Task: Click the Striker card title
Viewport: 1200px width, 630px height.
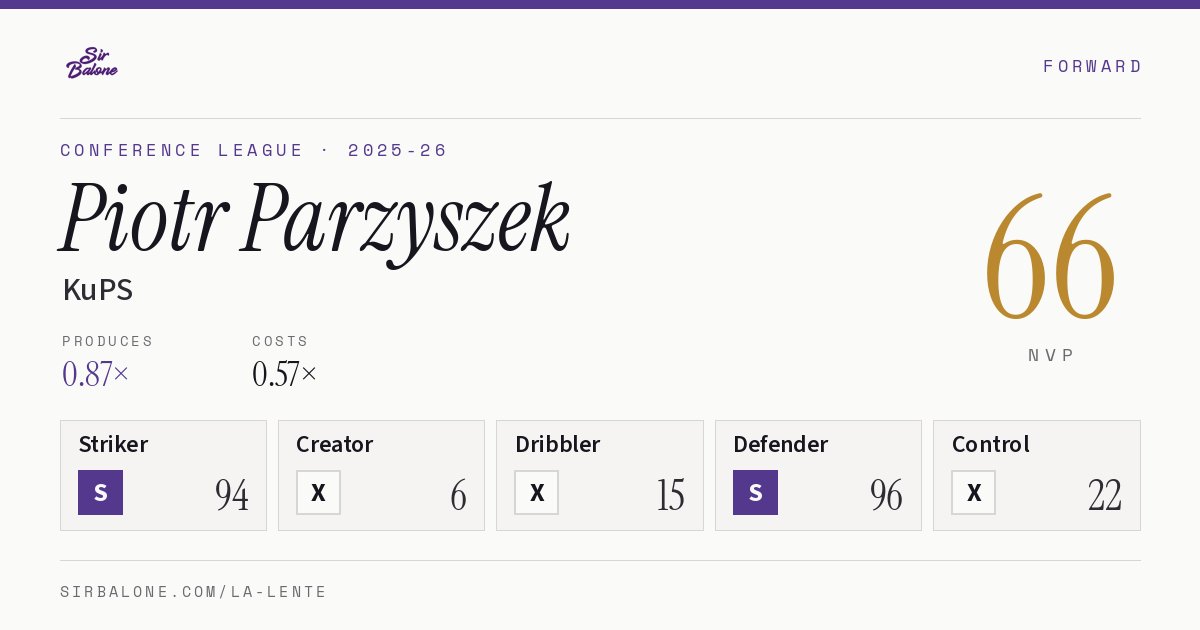Action: pyautogui.click(x=113, y=444)
